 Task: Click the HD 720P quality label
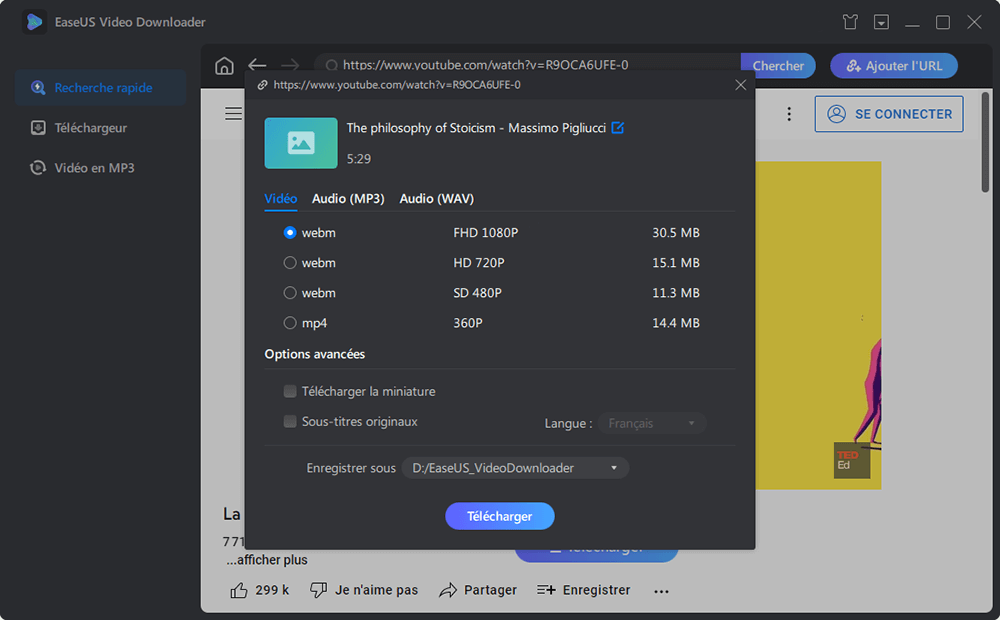point(478,263)
